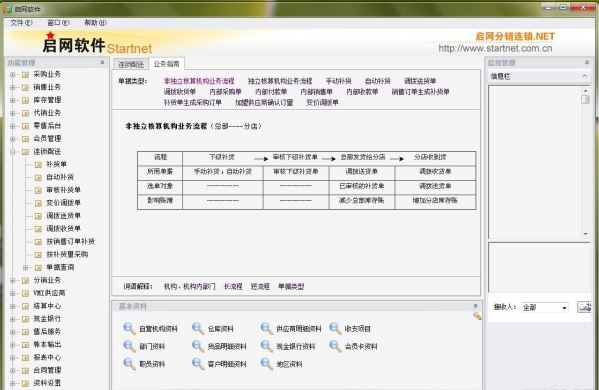Click the 按补货量采购 folder icon in the tree
This screenshot has height=390, width=599.
[38, 255]
